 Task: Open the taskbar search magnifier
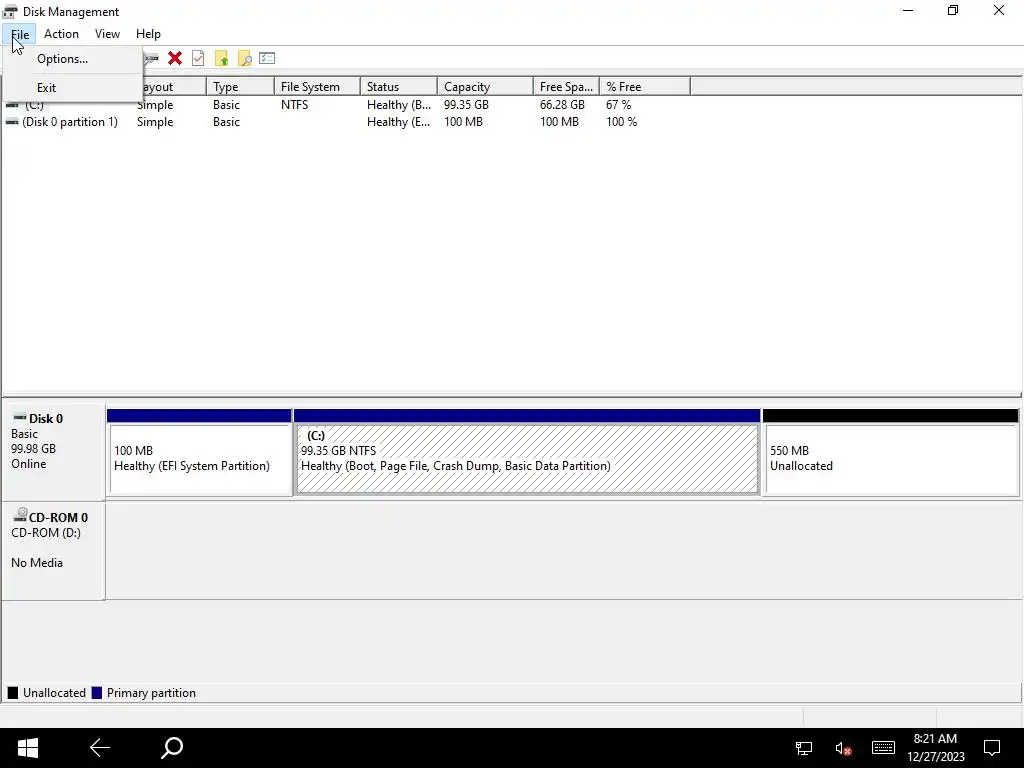coord(172,748)
